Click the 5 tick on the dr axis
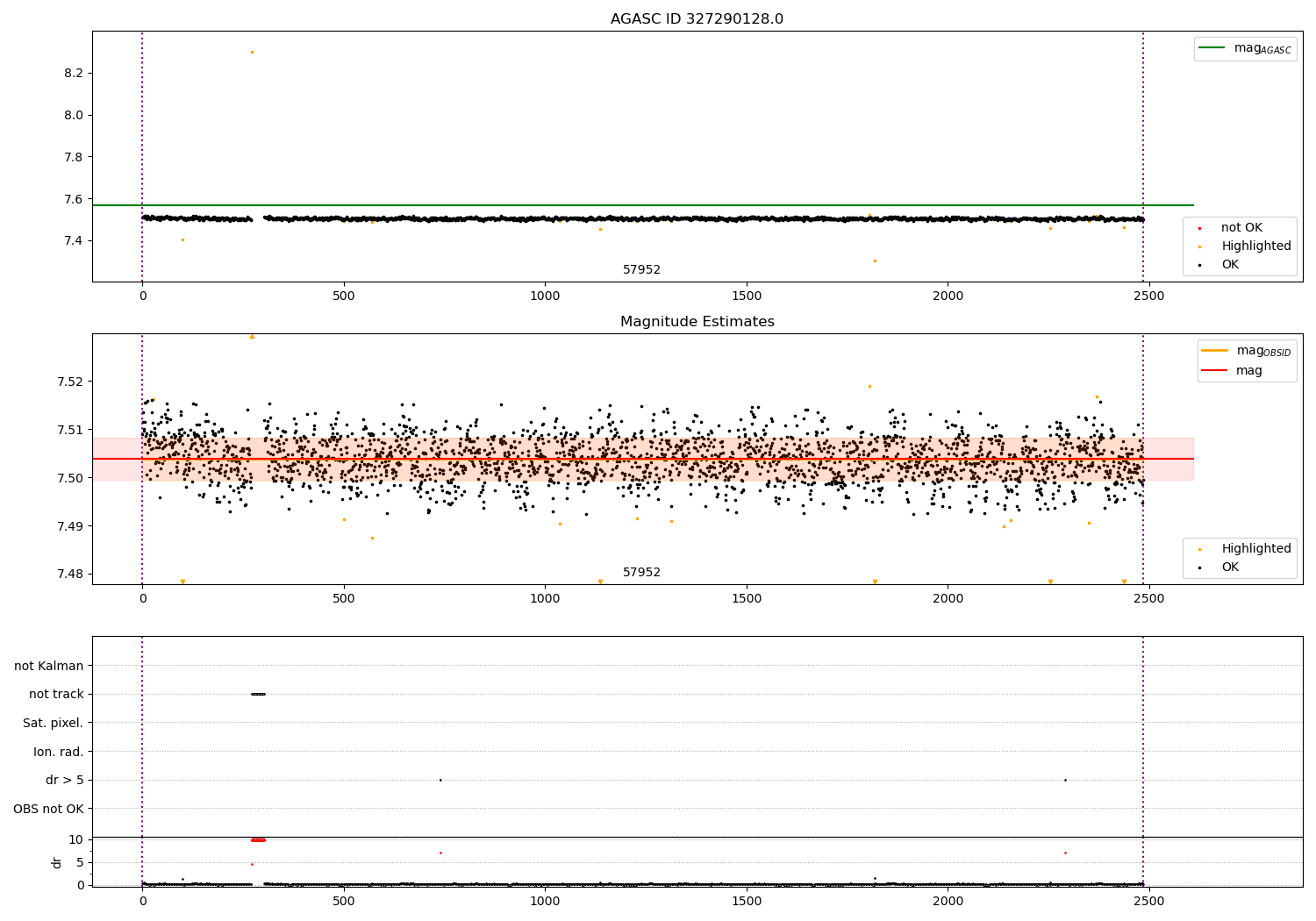 point(80,862)
